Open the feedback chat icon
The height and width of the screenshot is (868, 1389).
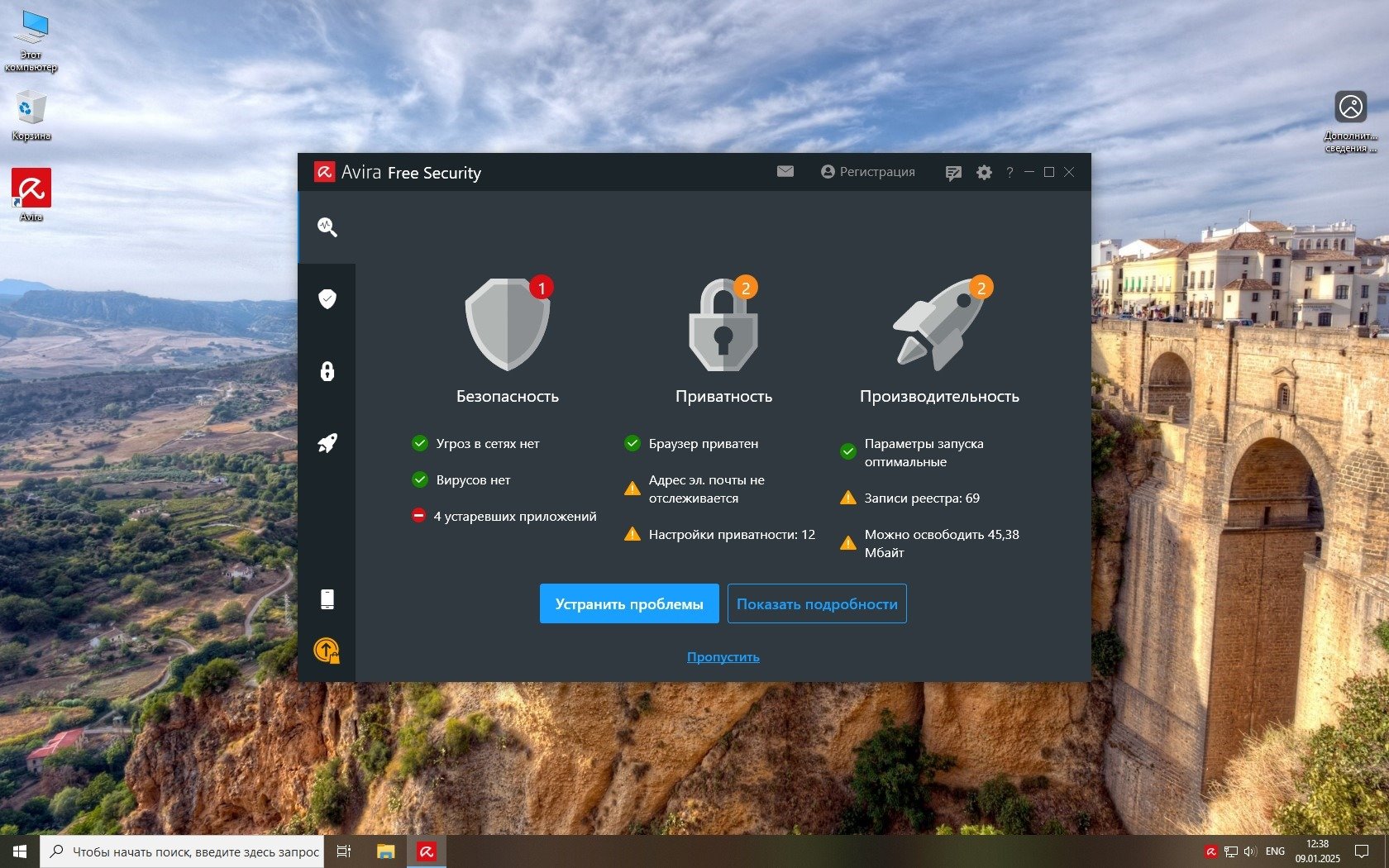coord(953,173)
